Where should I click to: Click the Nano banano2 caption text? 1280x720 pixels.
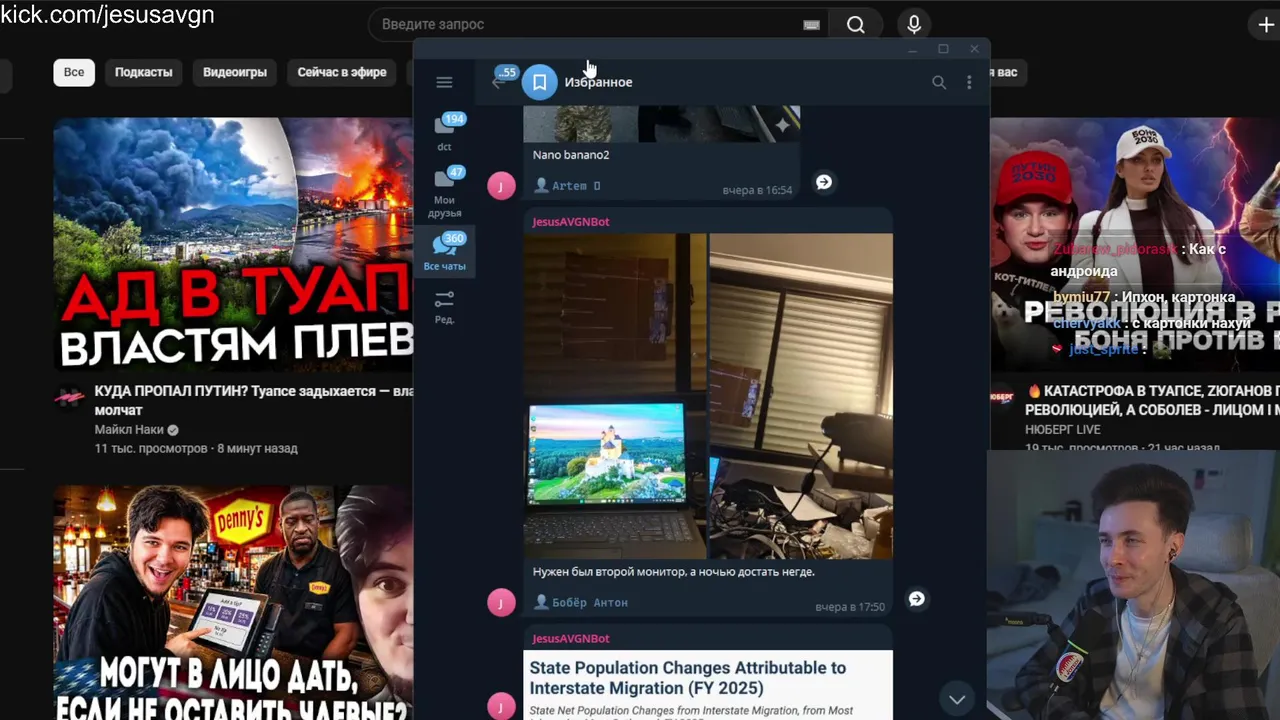(x=571, y=155)
